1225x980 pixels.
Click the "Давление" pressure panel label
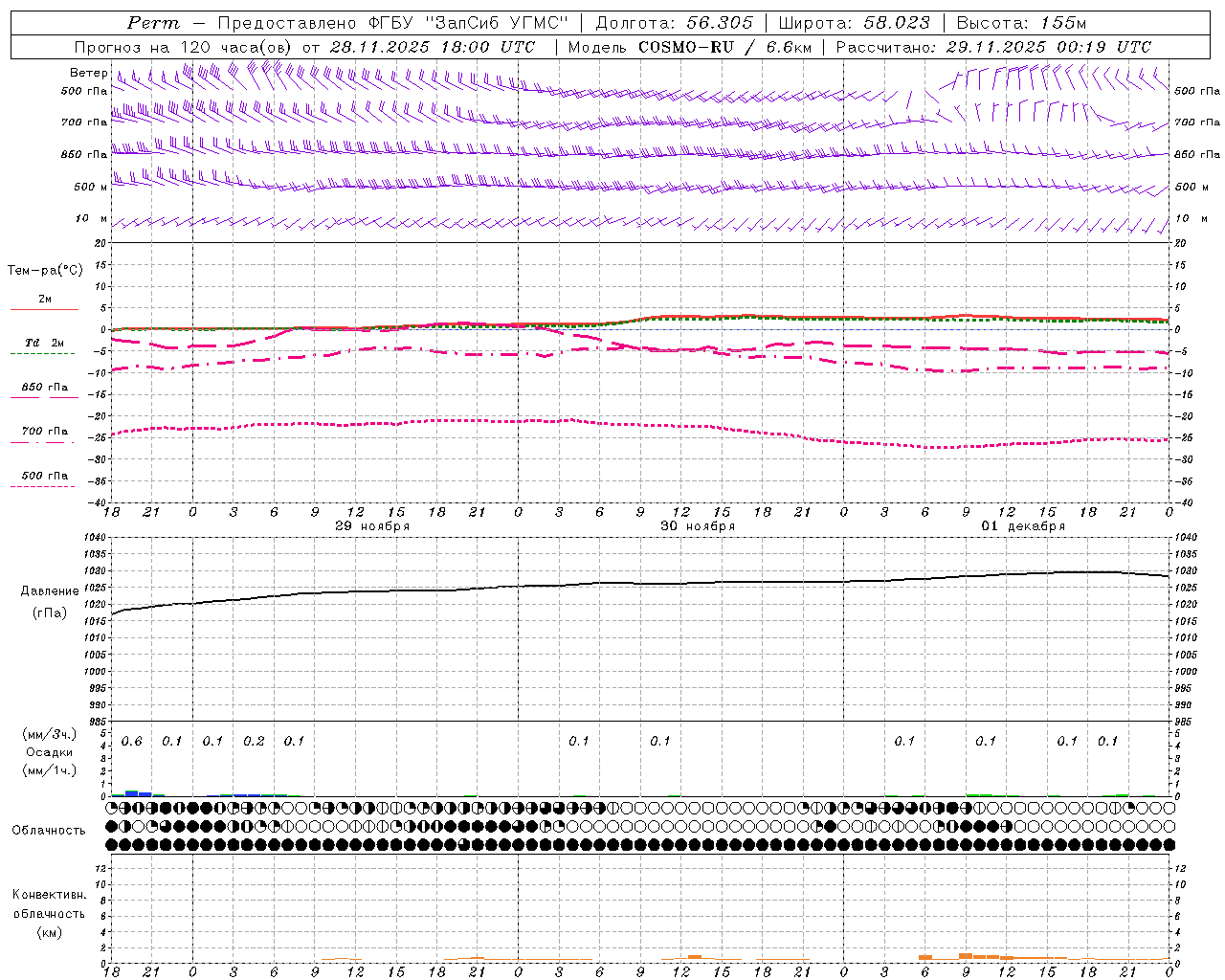(50, 591)
